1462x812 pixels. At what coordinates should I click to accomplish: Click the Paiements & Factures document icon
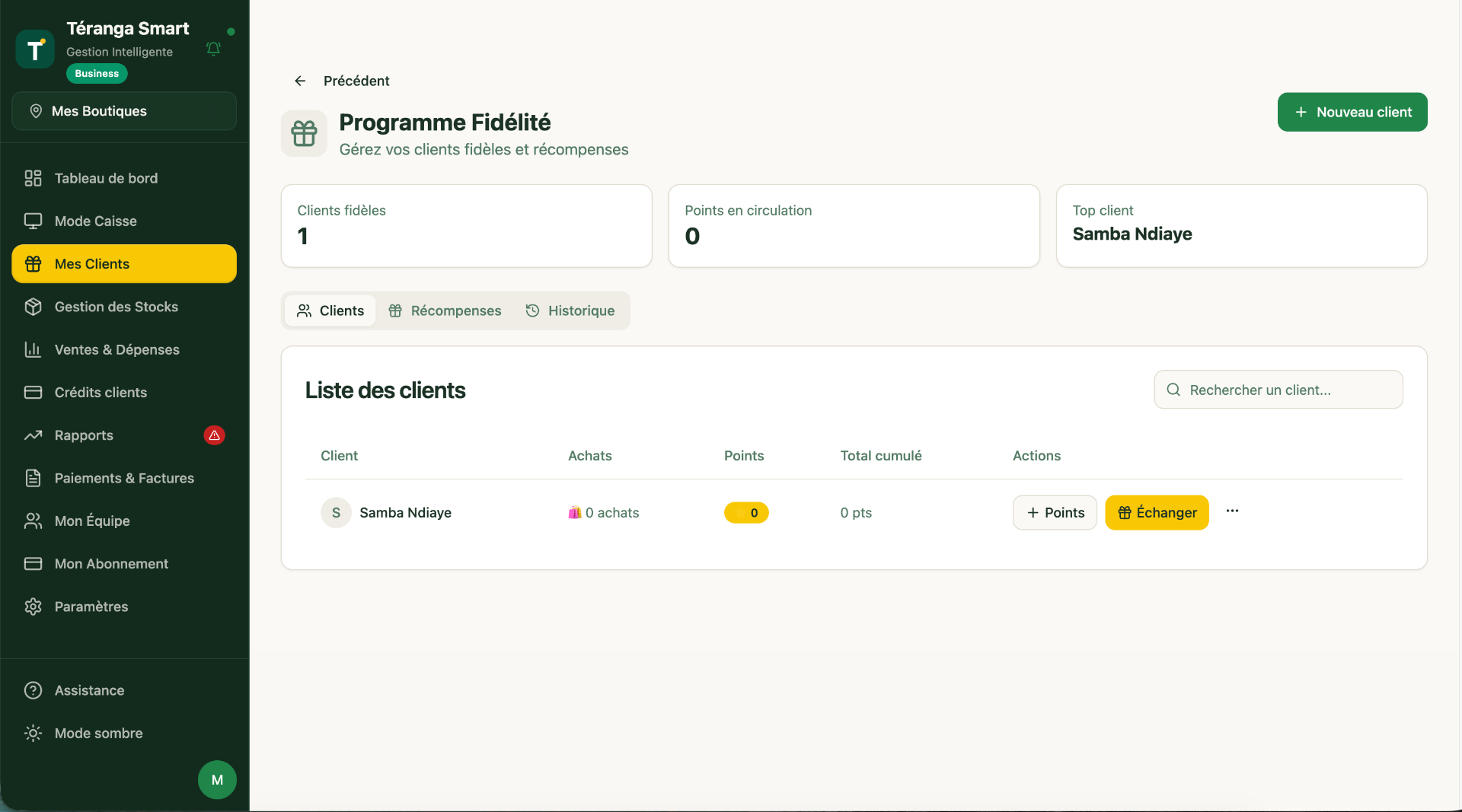[x=33, y=478]
